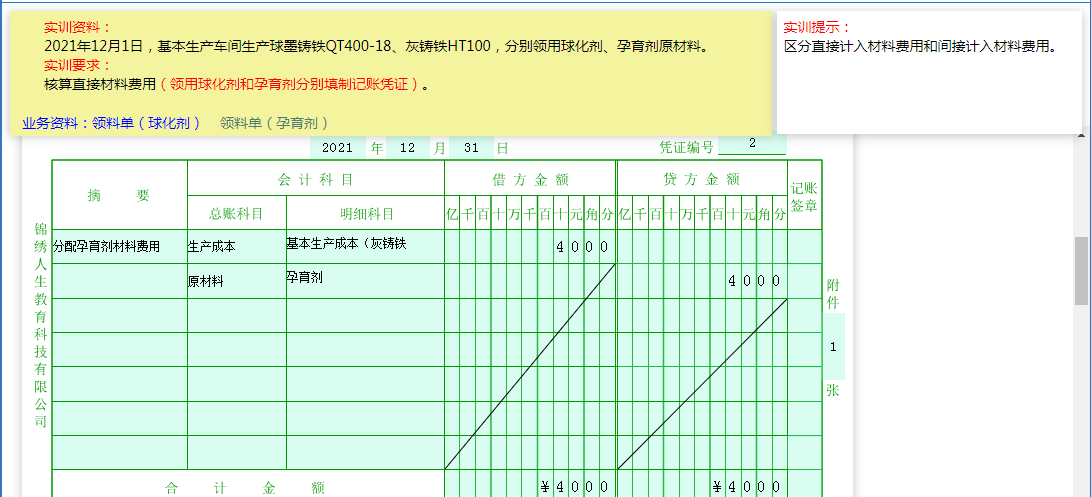Click the 实训要求： heading
Image resolution: width=1091 pixels, height=497 pixels.
[78, 65]
